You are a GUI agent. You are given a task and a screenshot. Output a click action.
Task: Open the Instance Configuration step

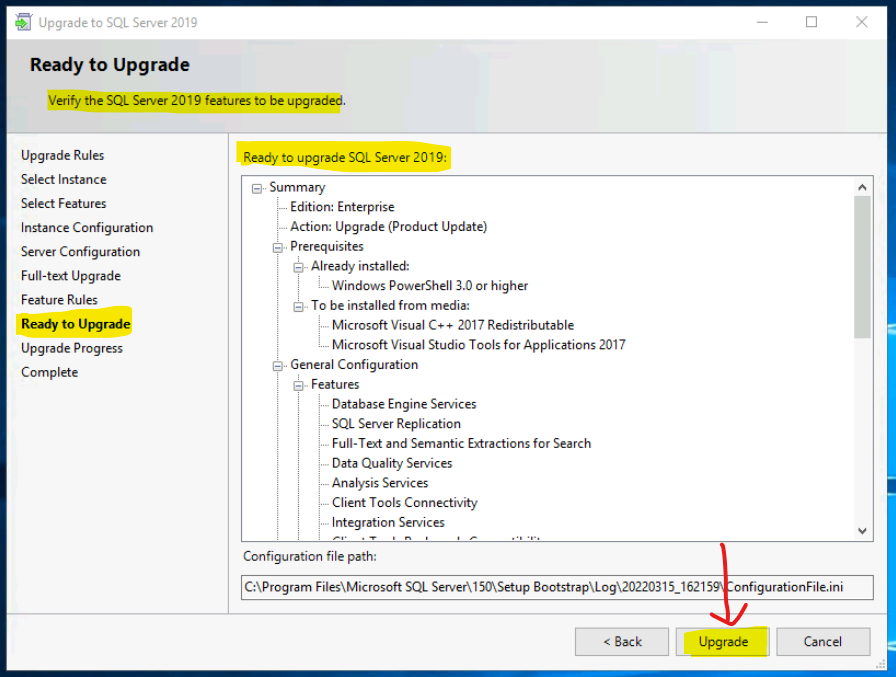(87, 227)
